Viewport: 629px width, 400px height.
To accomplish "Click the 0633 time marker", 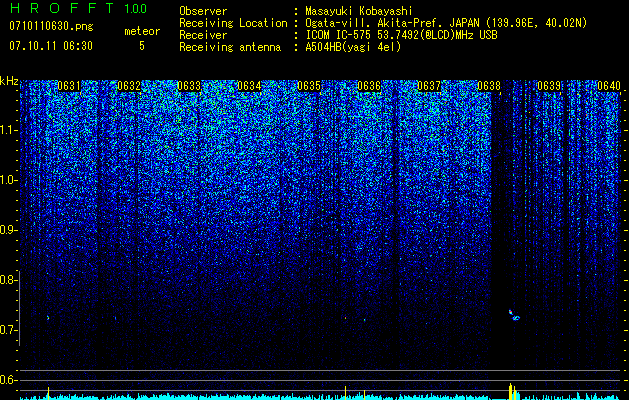I will pos(189,86).
